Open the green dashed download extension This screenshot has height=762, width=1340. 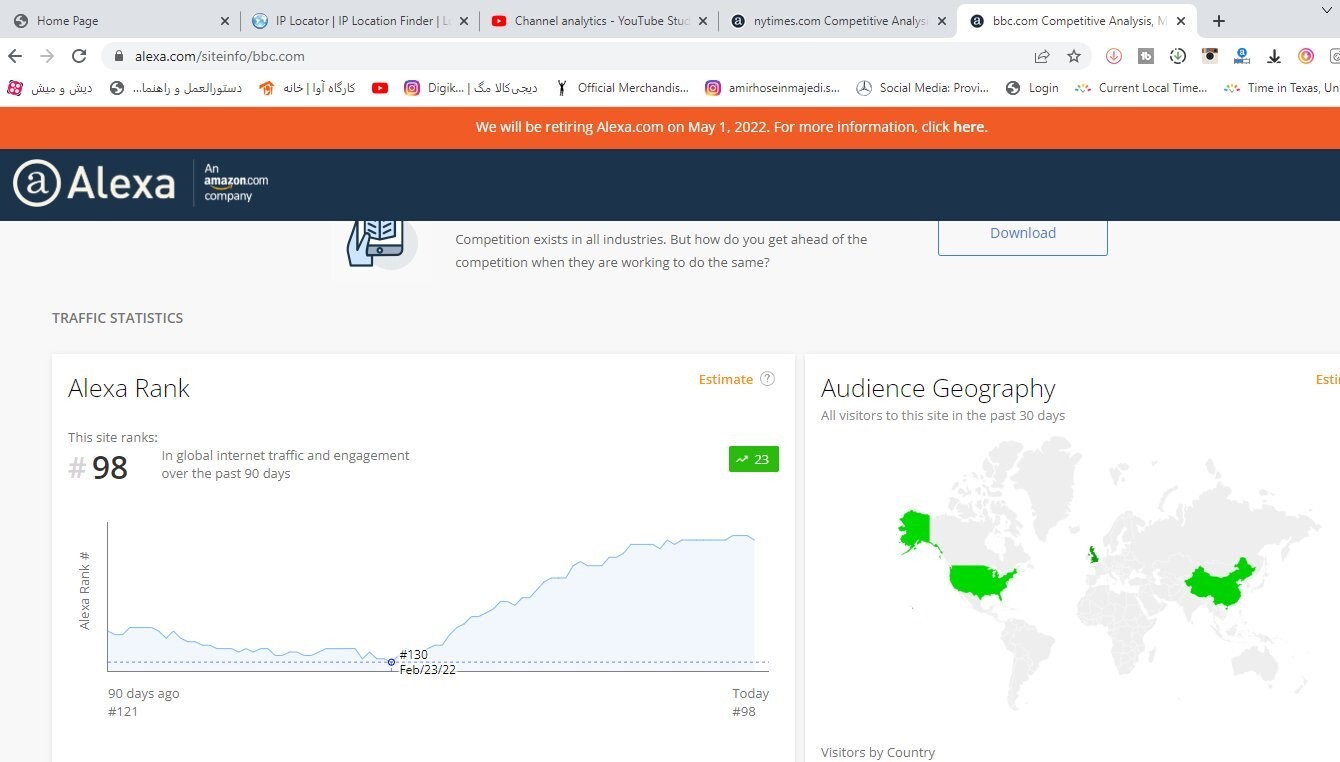[x=1178, y=56]
